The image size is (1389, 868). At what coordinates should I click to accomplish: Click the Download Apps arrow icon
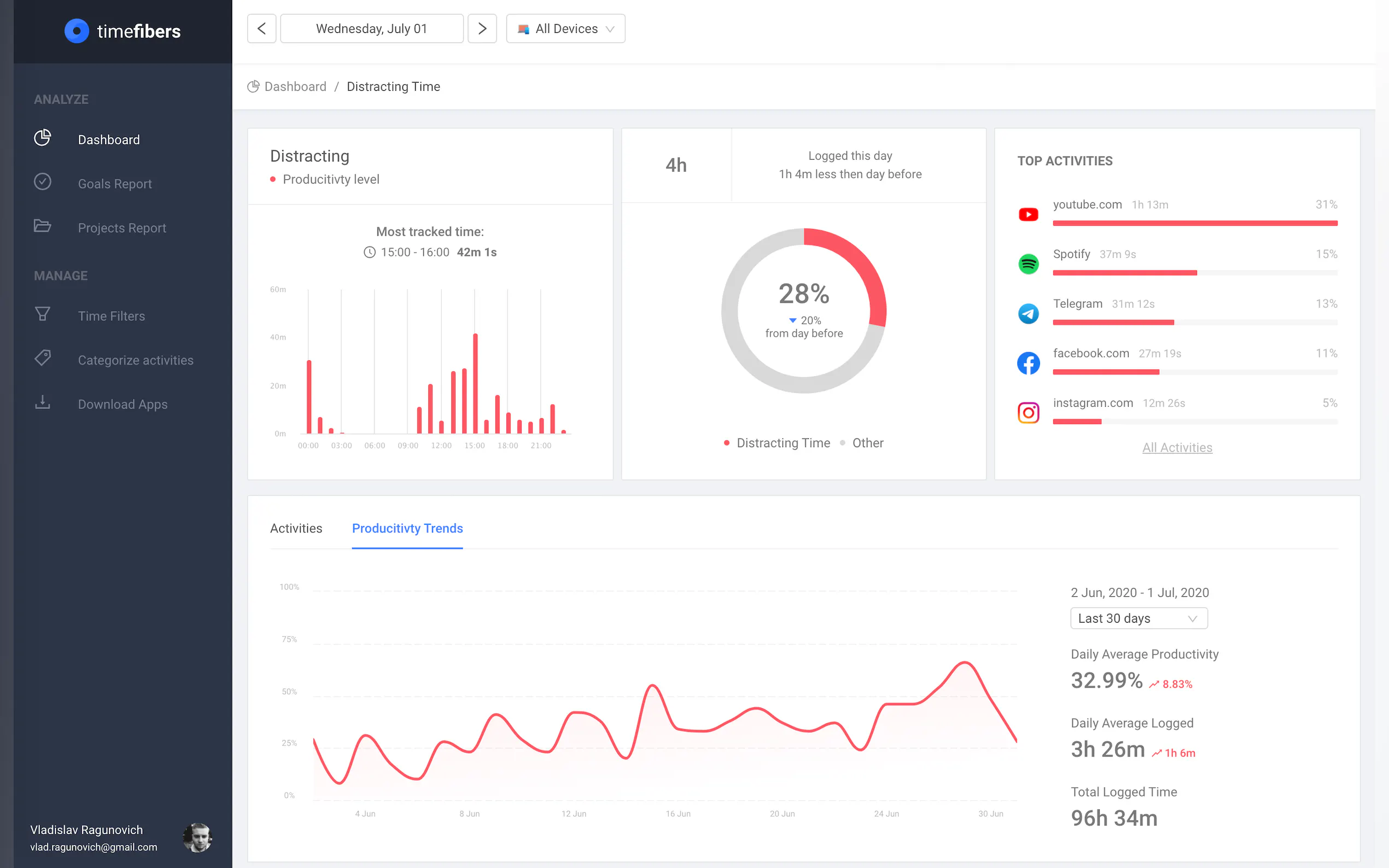click(43, 402)
